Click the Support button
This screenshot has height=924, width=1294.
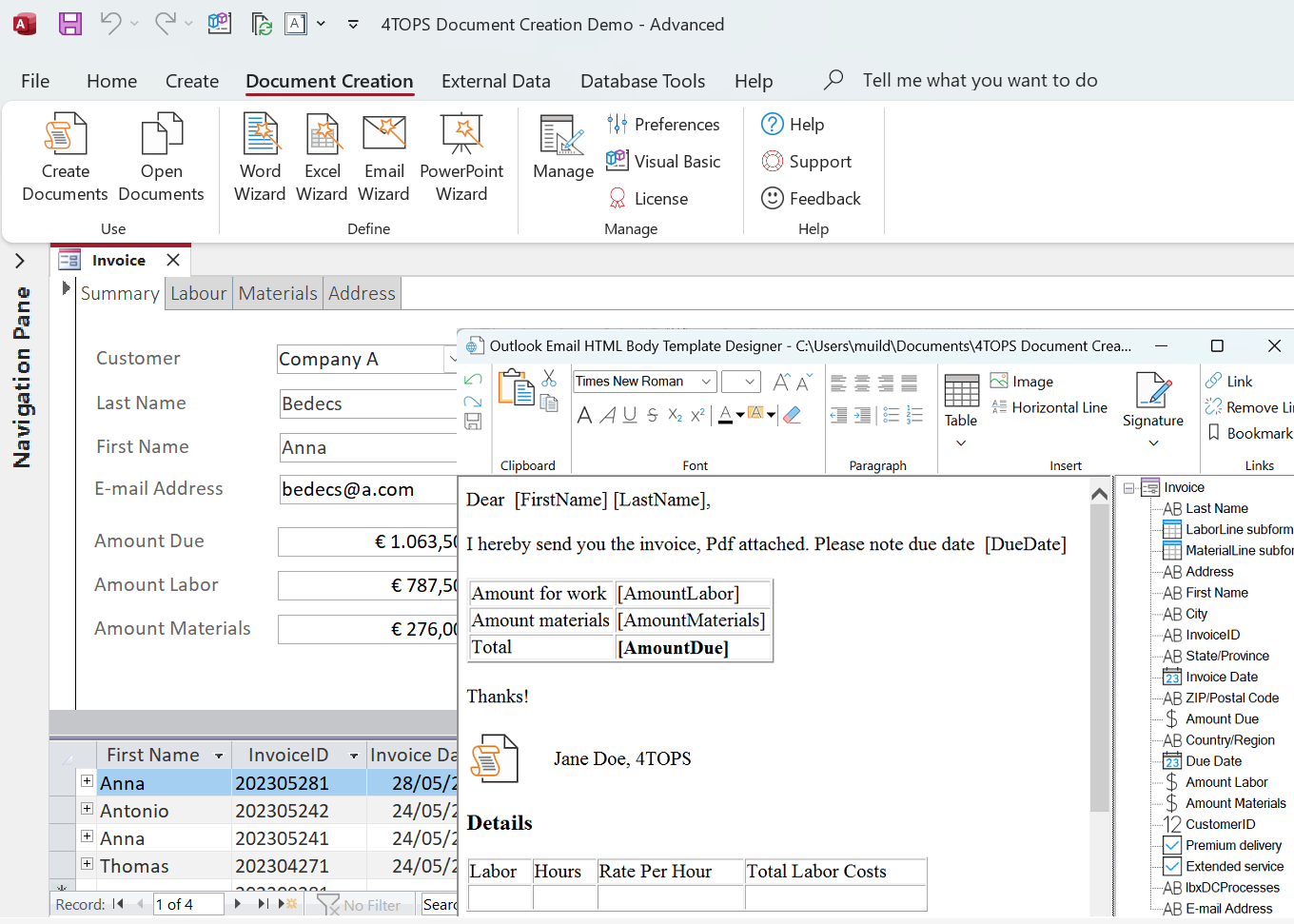[806, 162]
